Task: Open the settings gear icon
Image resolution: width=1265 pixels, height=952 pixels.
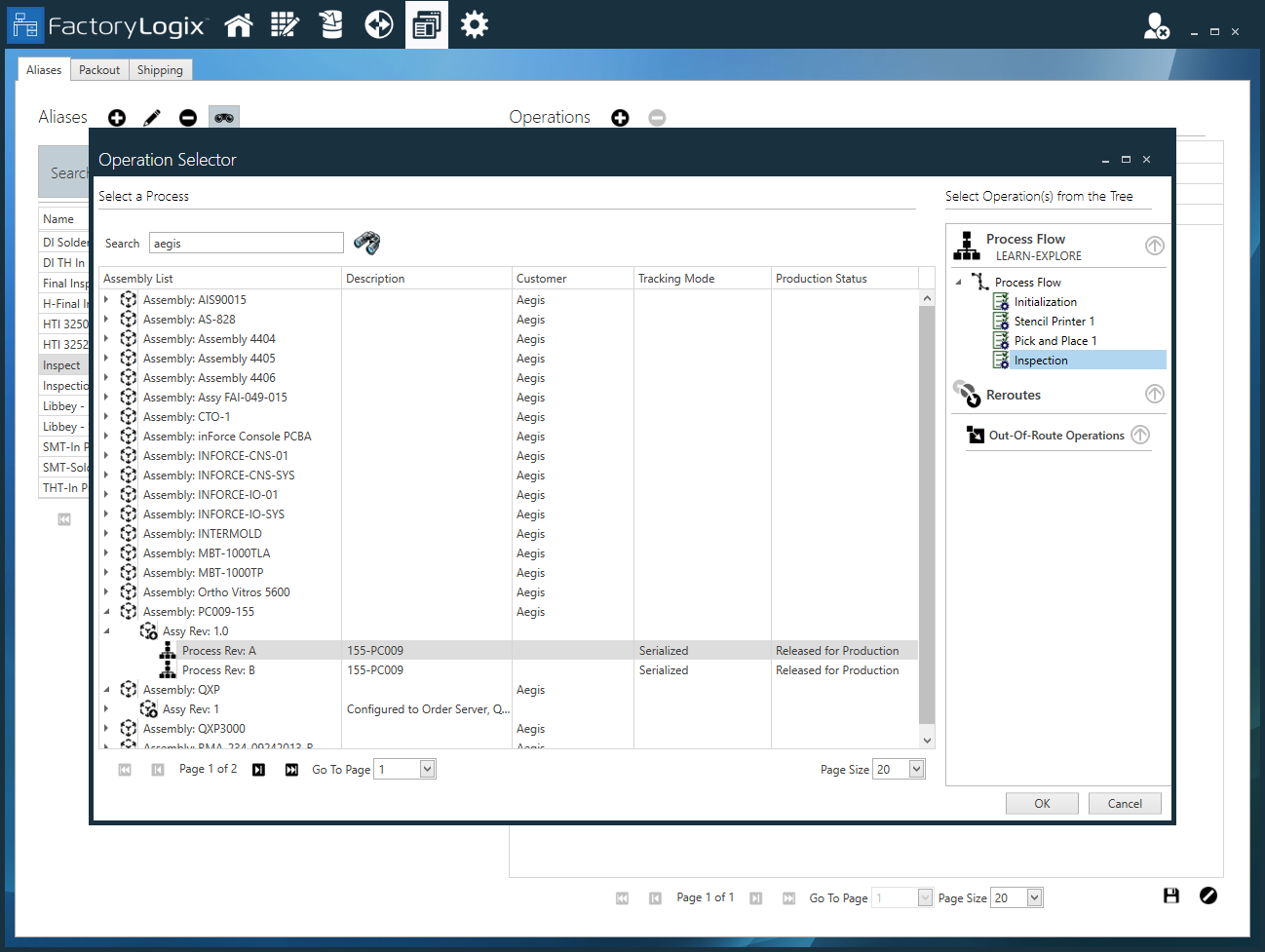Action: tap(474, 23)
